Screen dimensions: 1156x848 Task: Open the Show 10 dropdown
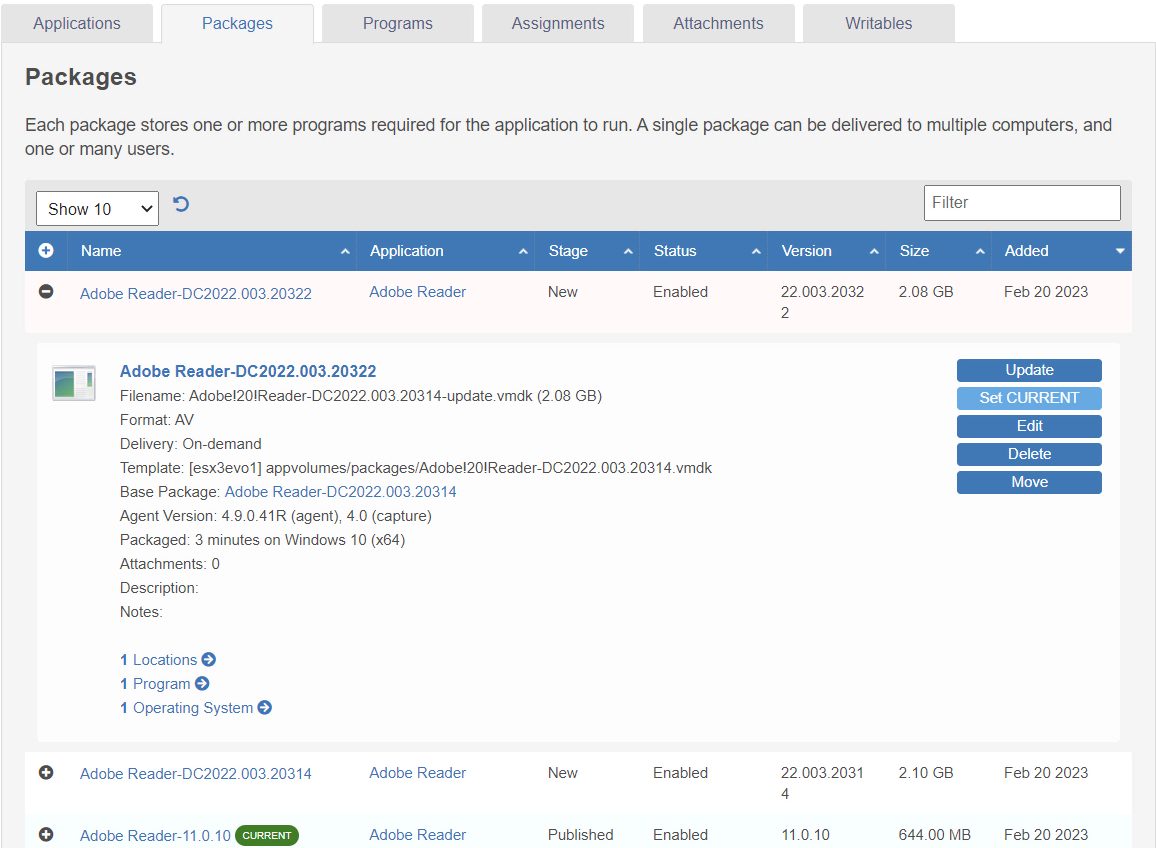point(96,208)
